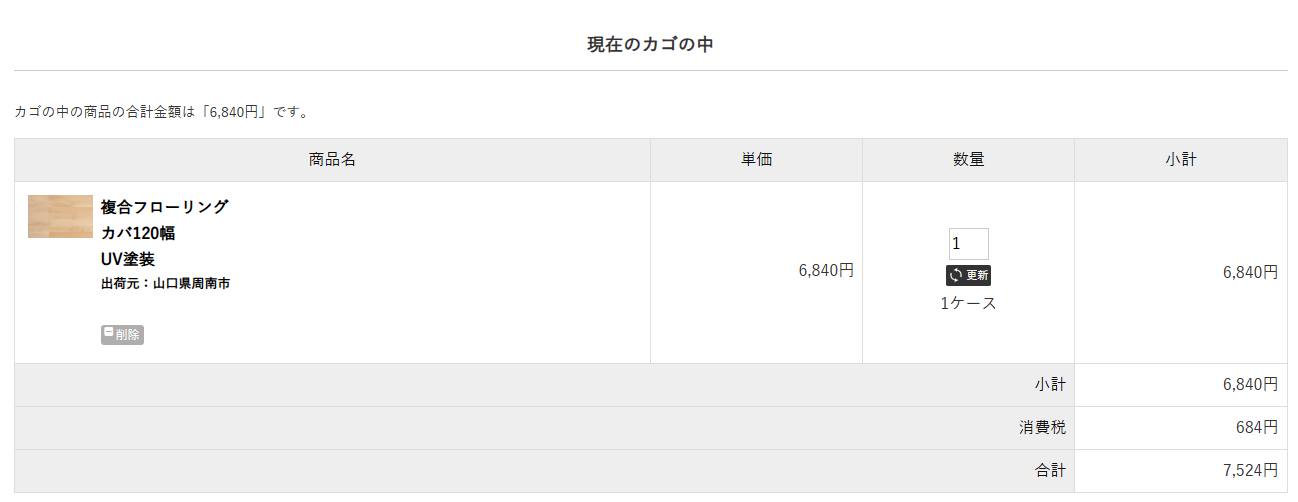Click the unit price 6,840円 cell
1298x502 pixels.
click(x=826, y=270)
